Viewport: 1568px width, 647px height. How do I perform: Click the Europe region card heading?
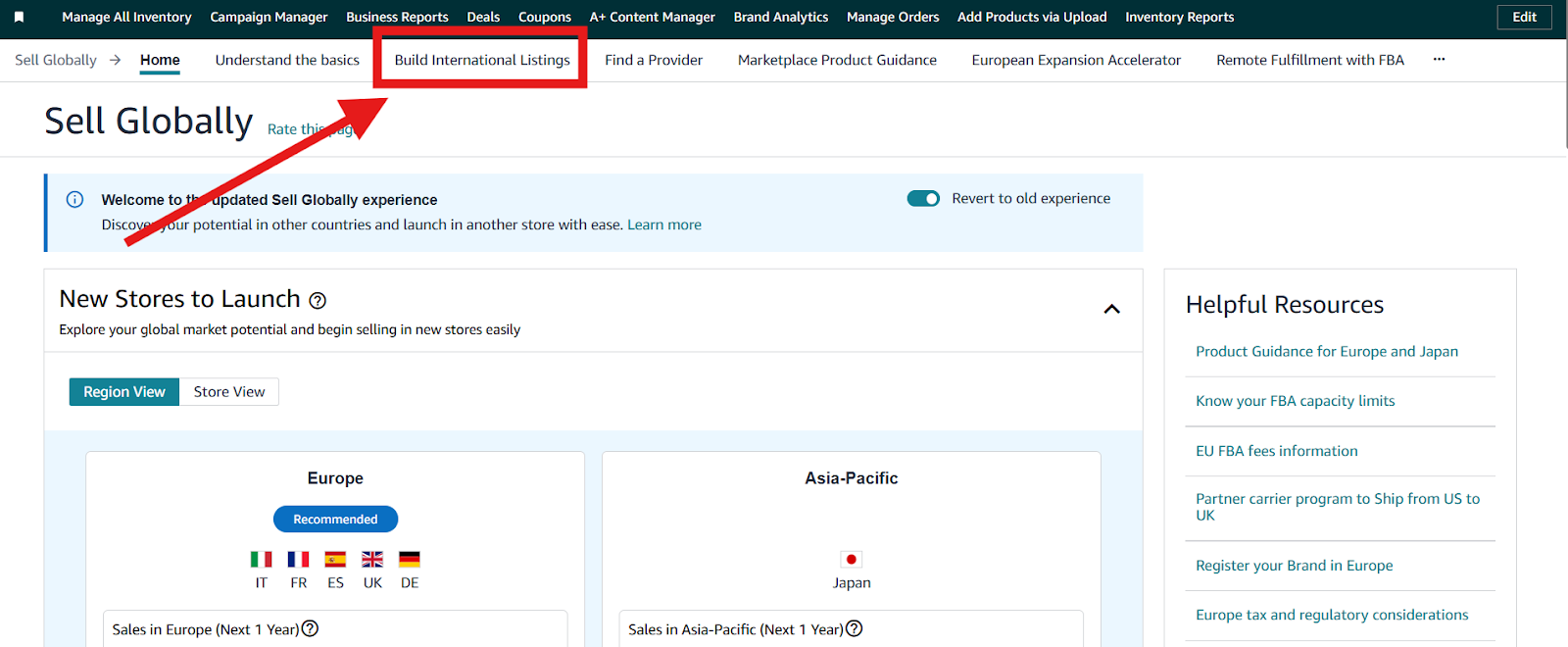[335, 478]
